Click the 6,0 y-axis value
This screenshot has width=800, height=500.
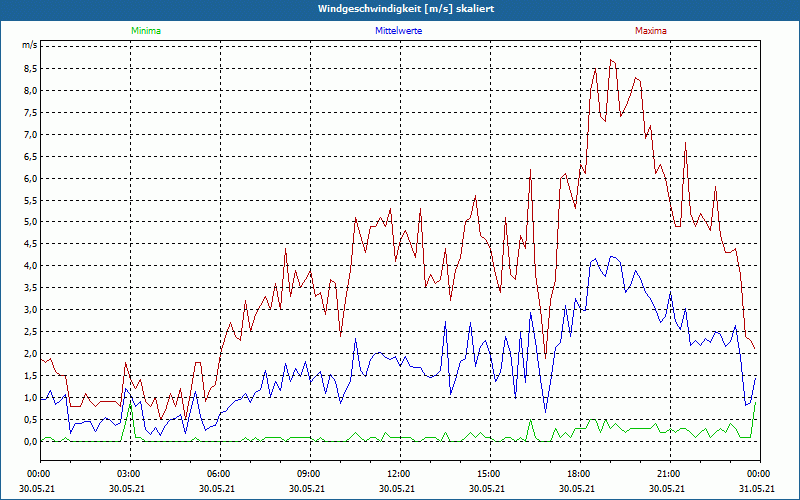tap(30, 179)
